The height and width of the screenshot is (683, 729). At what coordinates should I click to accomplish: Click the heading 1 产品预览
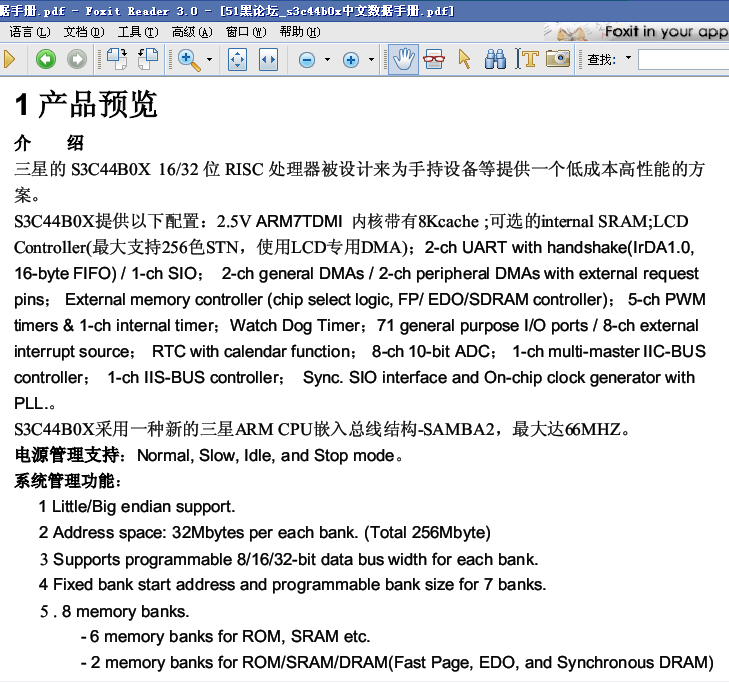[x=86, y=104]
